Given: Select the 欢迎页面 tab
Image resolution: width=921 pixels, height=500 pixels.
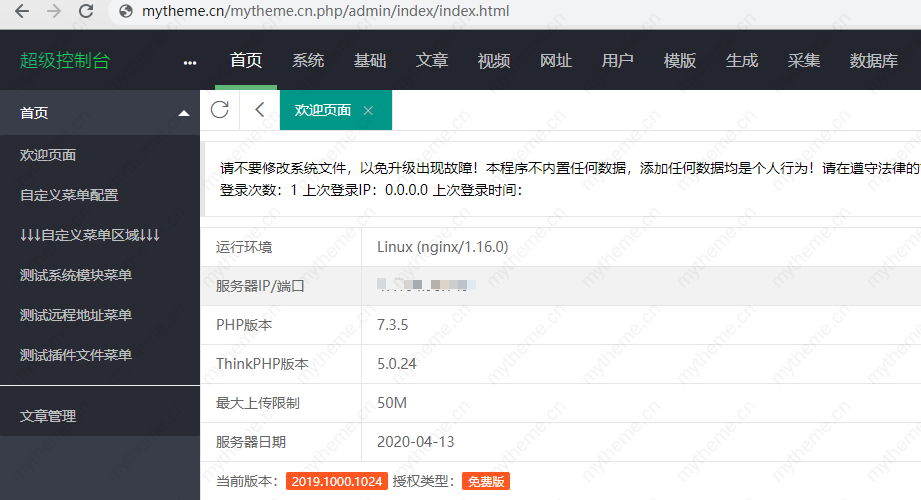Looking at the screenshot, I should (x=323, y=110).
